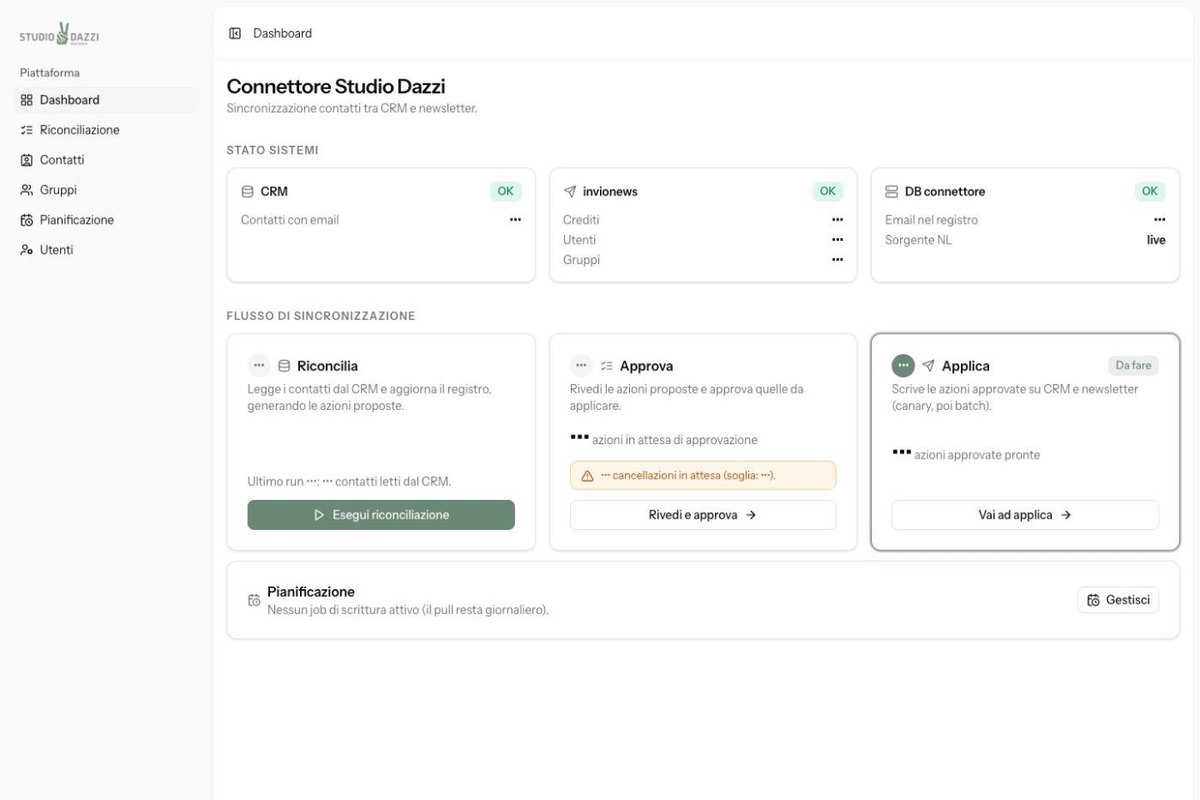The width and height of the screenshot is (1200, 800).
Task: Run Esegui riconciliazione
Action: (x=381, y=515)
